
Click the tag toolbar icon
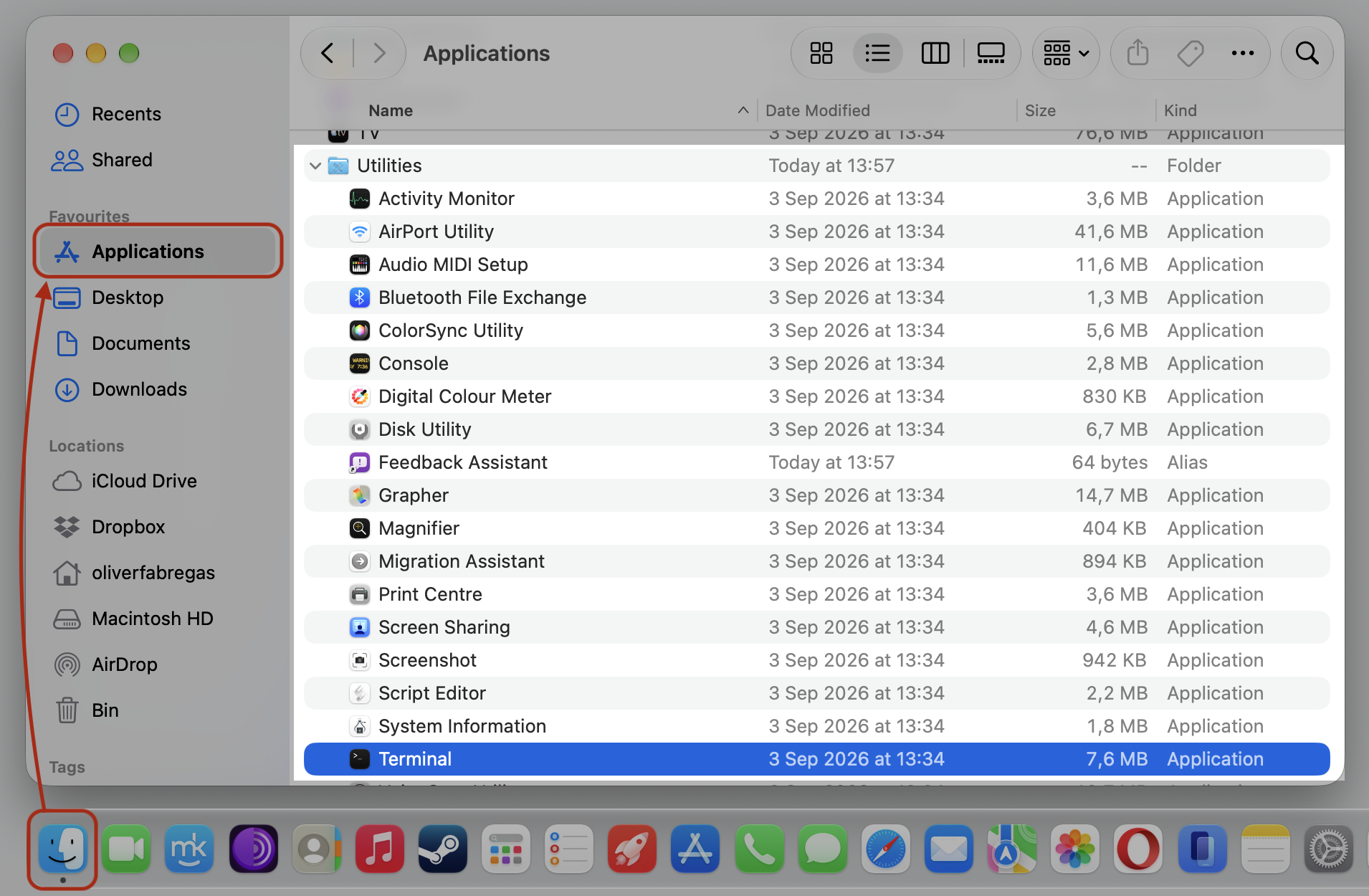(1190, 53)
